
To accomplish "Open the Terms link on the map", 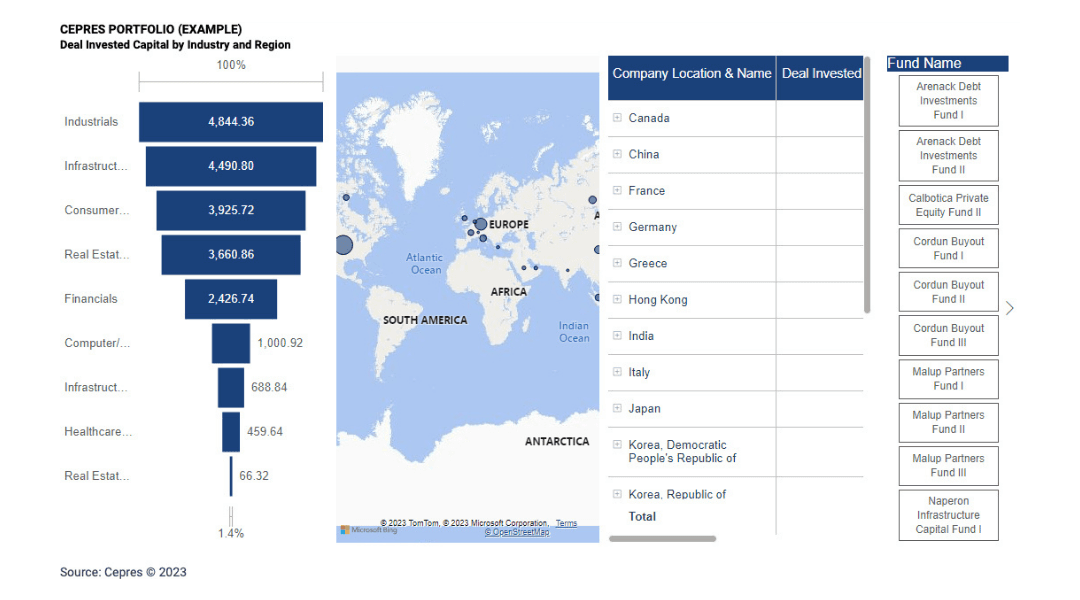I will 566,522.
